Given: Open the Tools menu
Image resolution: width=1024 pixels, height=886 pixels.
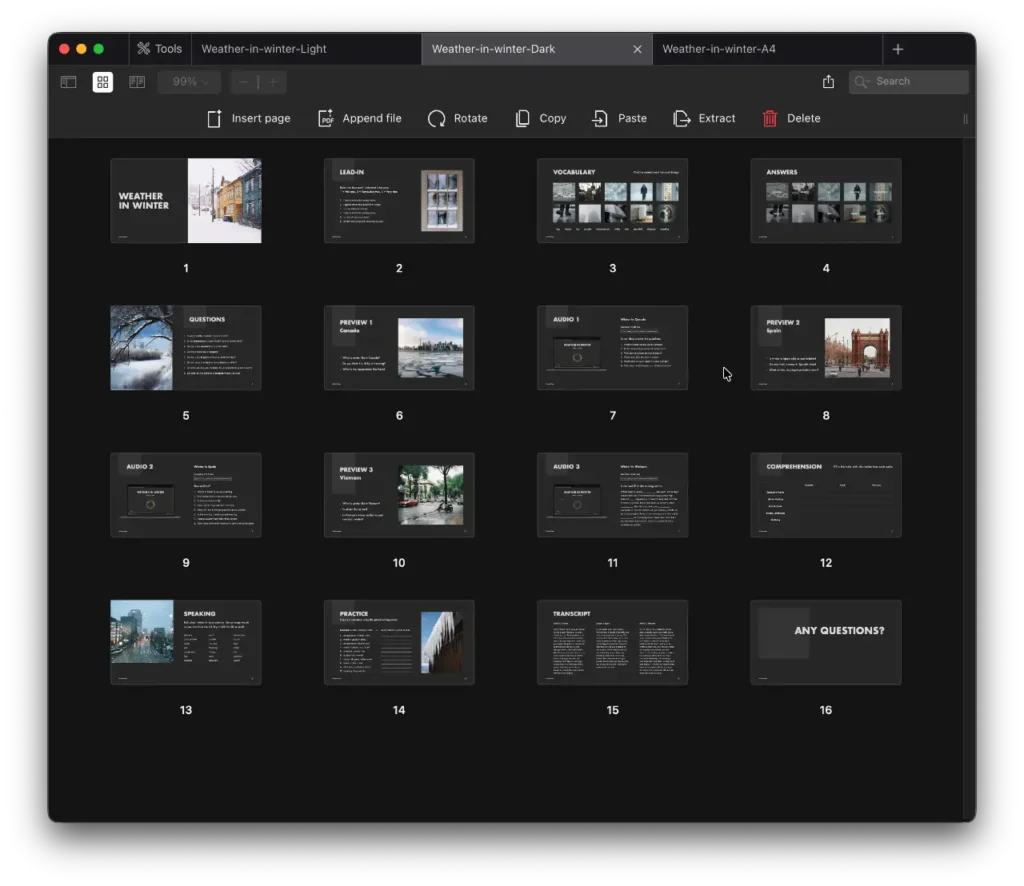Looking at the screenshot, I should [x=160, y=49].
